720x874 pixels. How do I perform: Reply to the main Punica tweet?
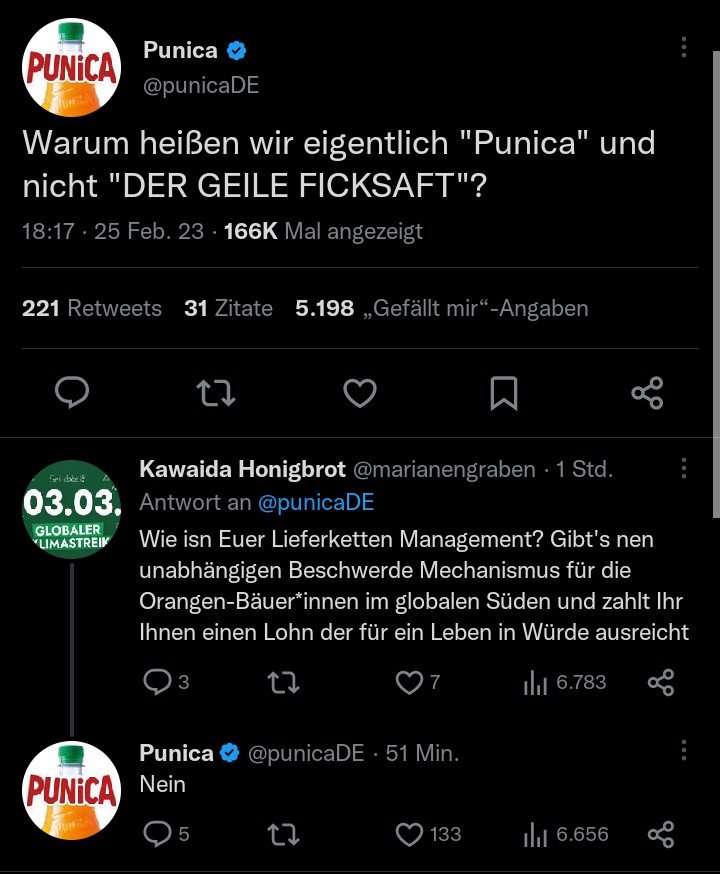coord(72,392)
